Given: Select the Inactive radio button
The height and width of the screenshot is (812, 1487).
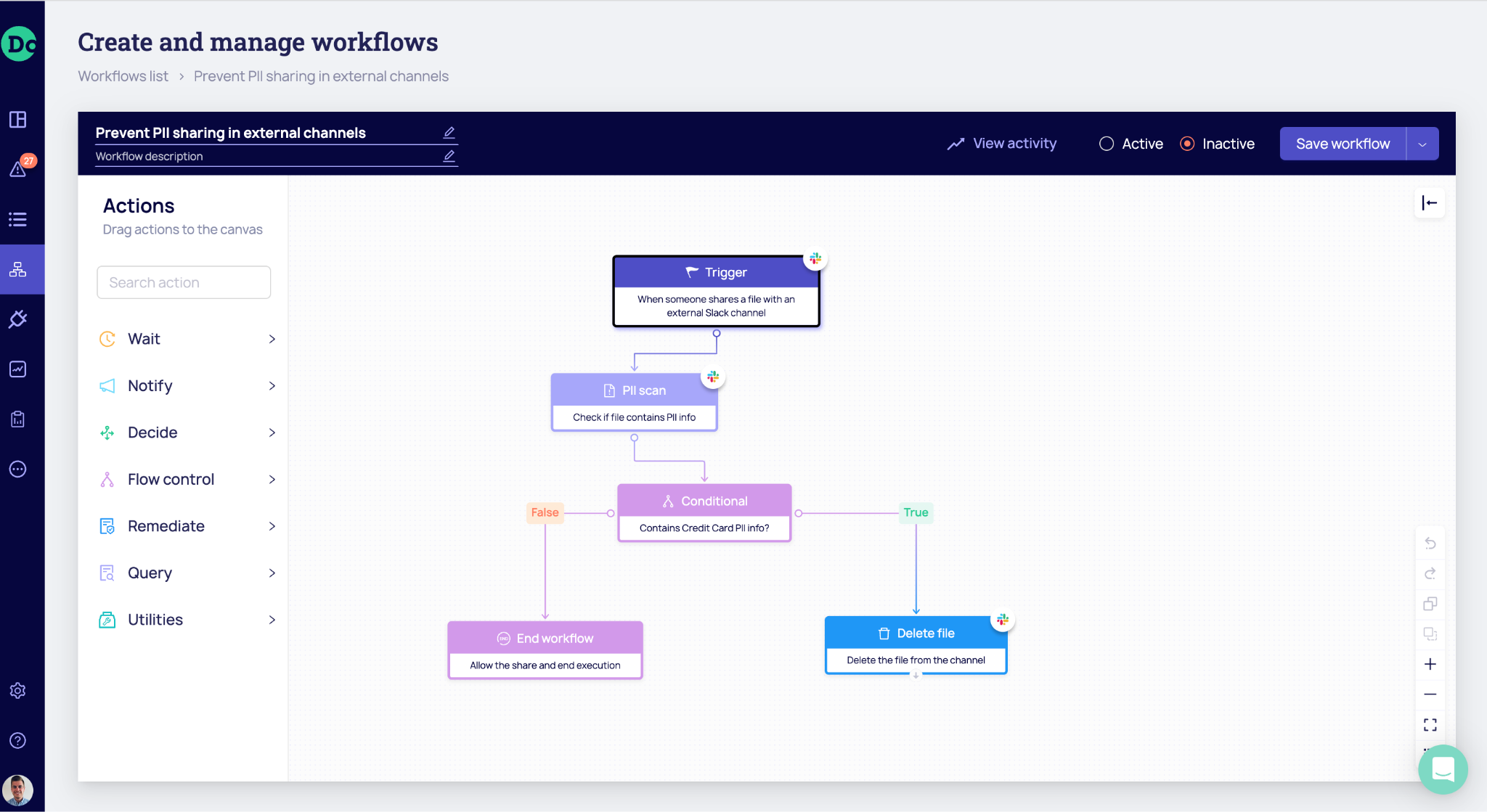Looking at the screenshot, I should [1187, 144].
